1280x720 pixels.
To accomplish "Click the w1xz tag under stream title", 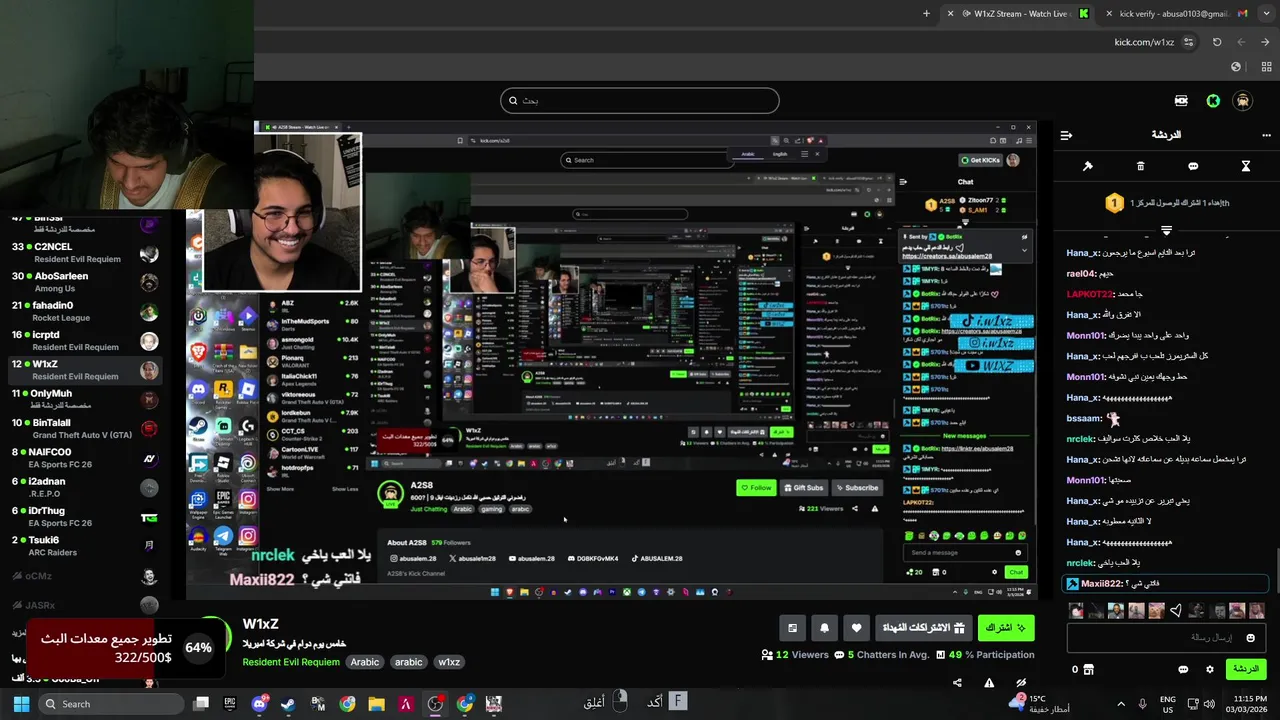I will (x=449, y=662).
